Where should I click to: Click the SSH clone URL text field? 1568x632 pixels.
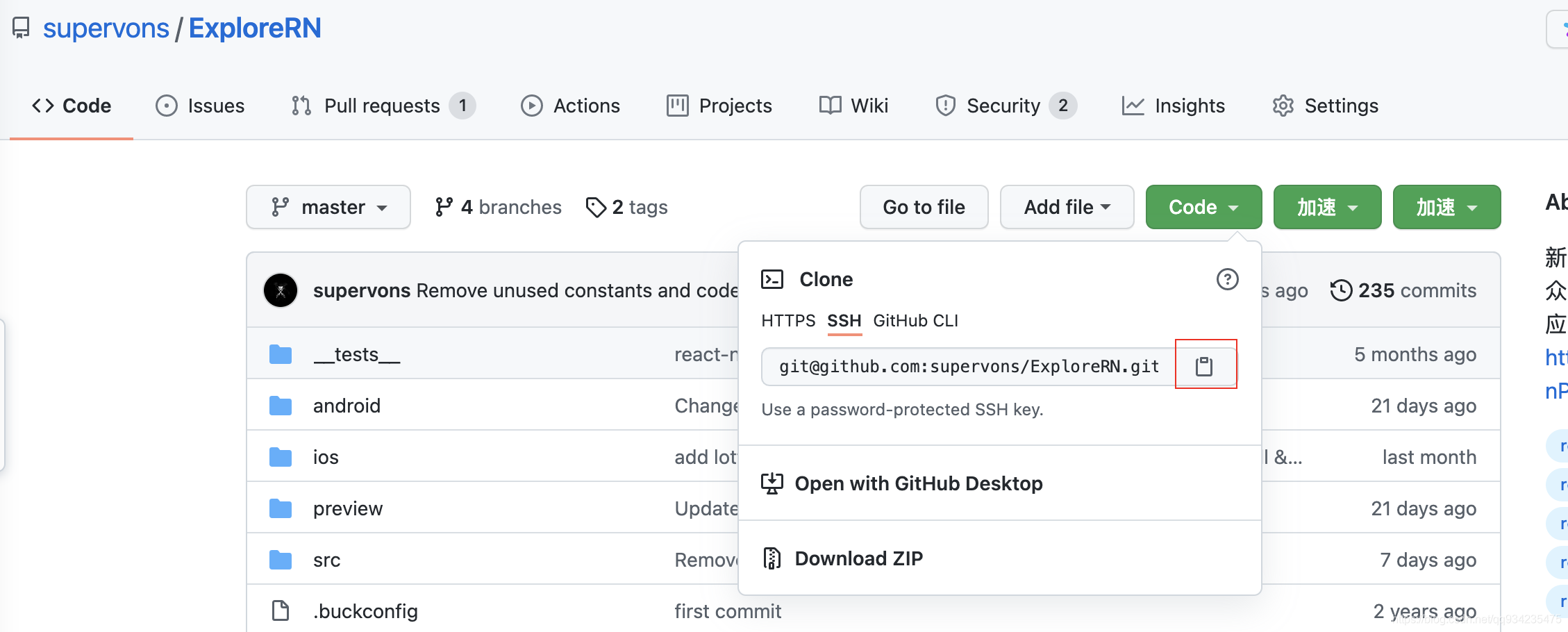point(969,366)
